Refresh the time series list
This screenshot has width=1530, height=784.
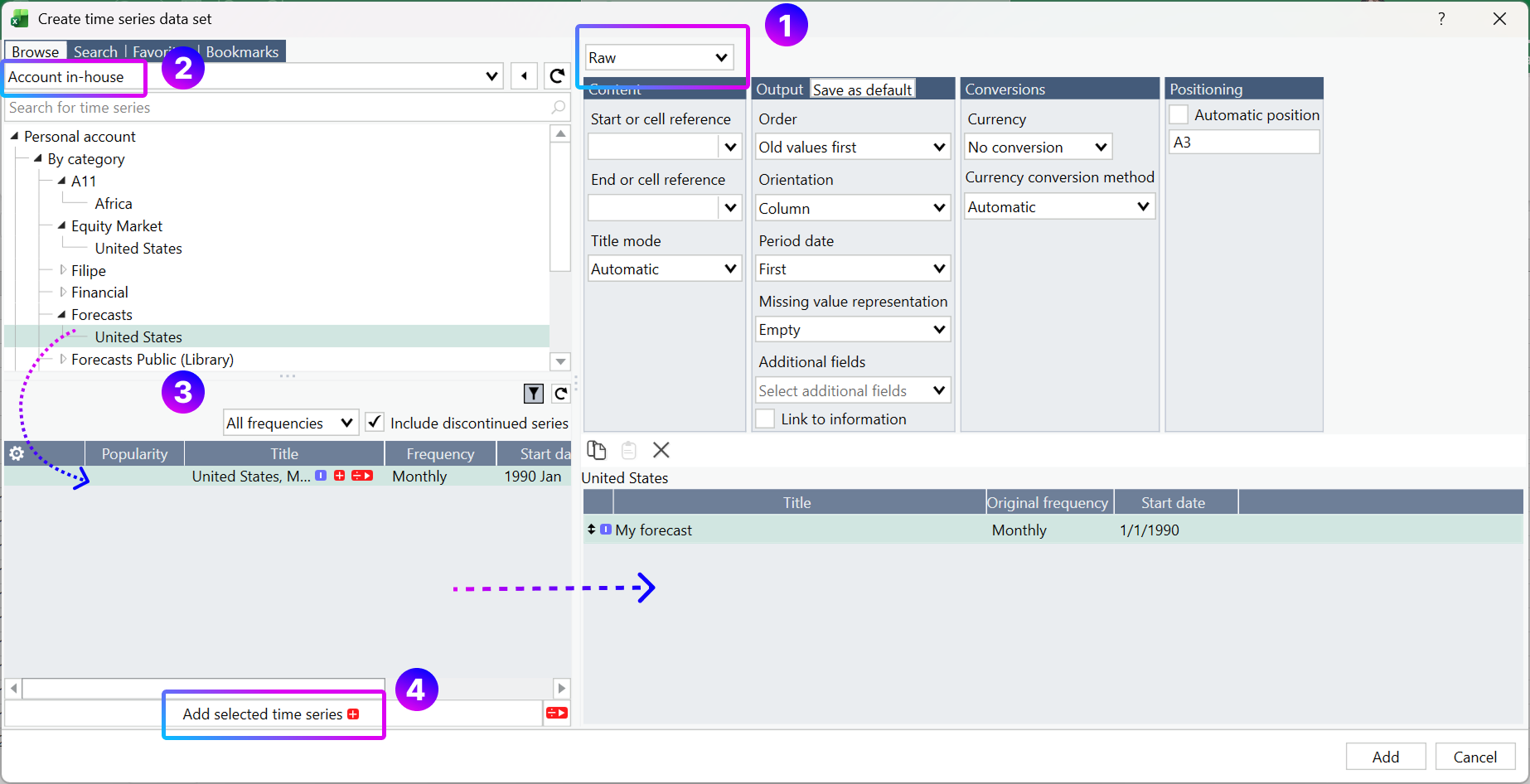[561, 394]
